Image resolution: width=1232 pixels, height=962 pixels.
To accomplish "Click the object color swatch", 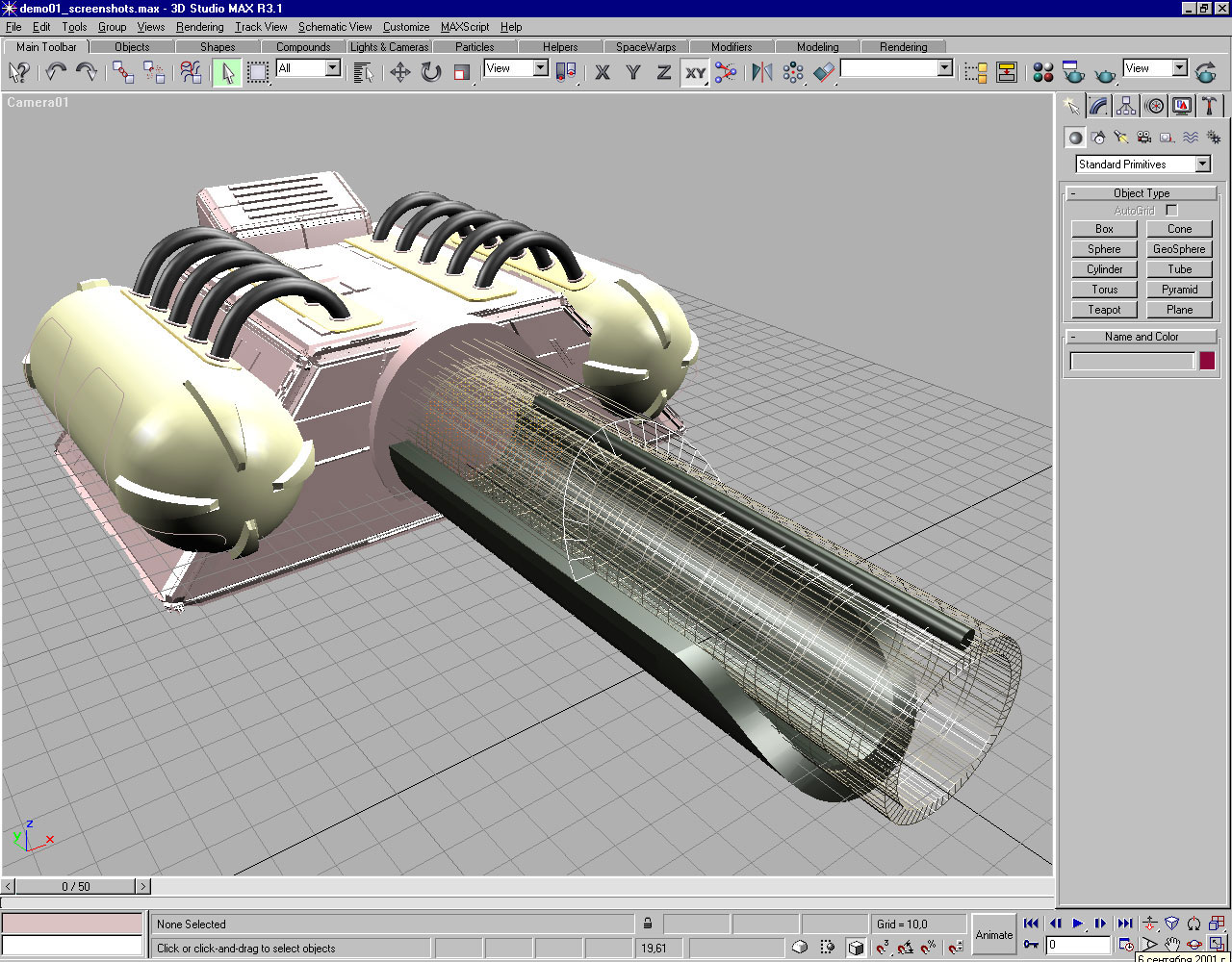I will [x=1207, y=361].
